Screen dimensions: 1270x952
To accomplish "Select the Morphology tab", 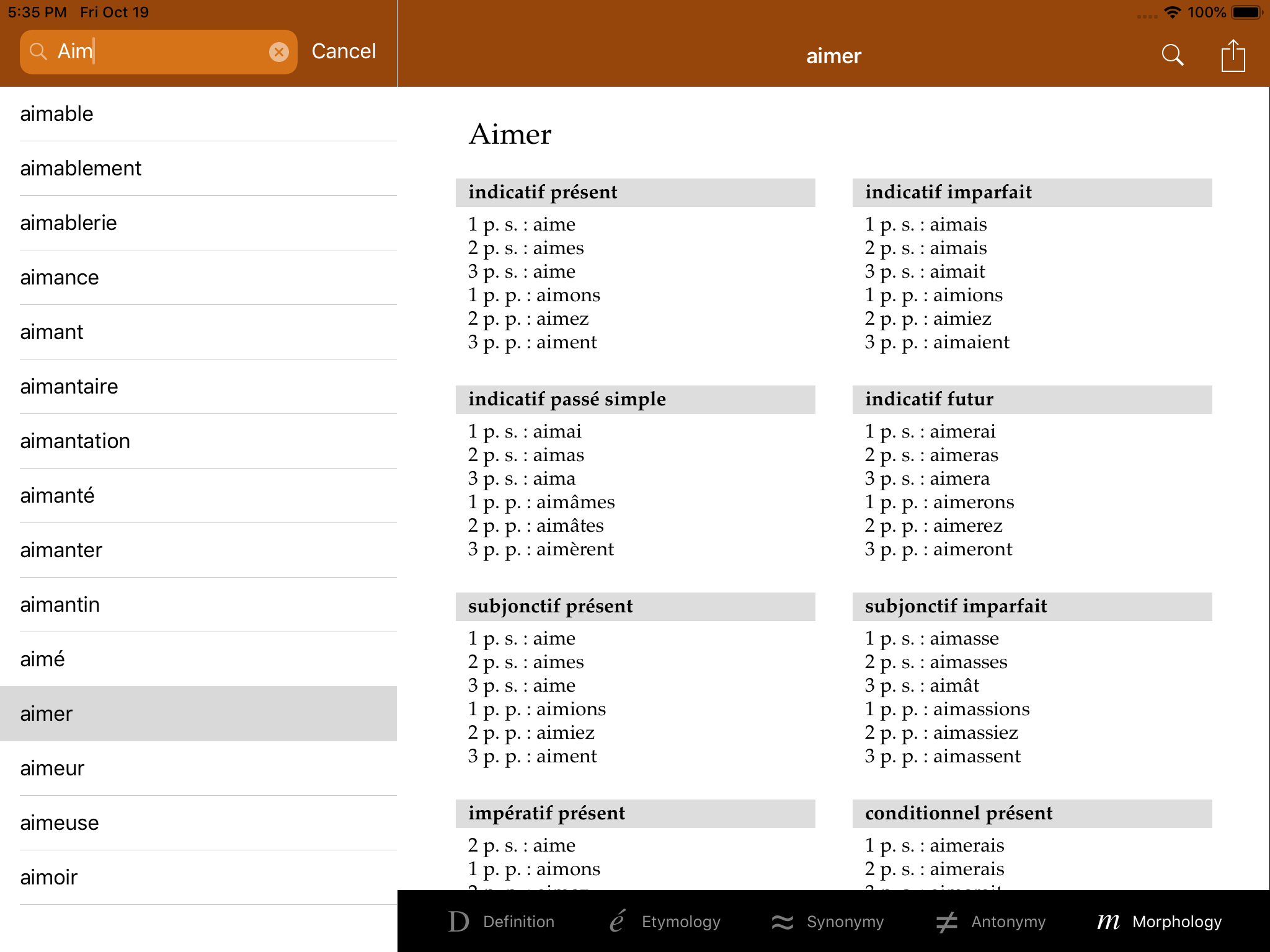I will tap(1160, 922).
